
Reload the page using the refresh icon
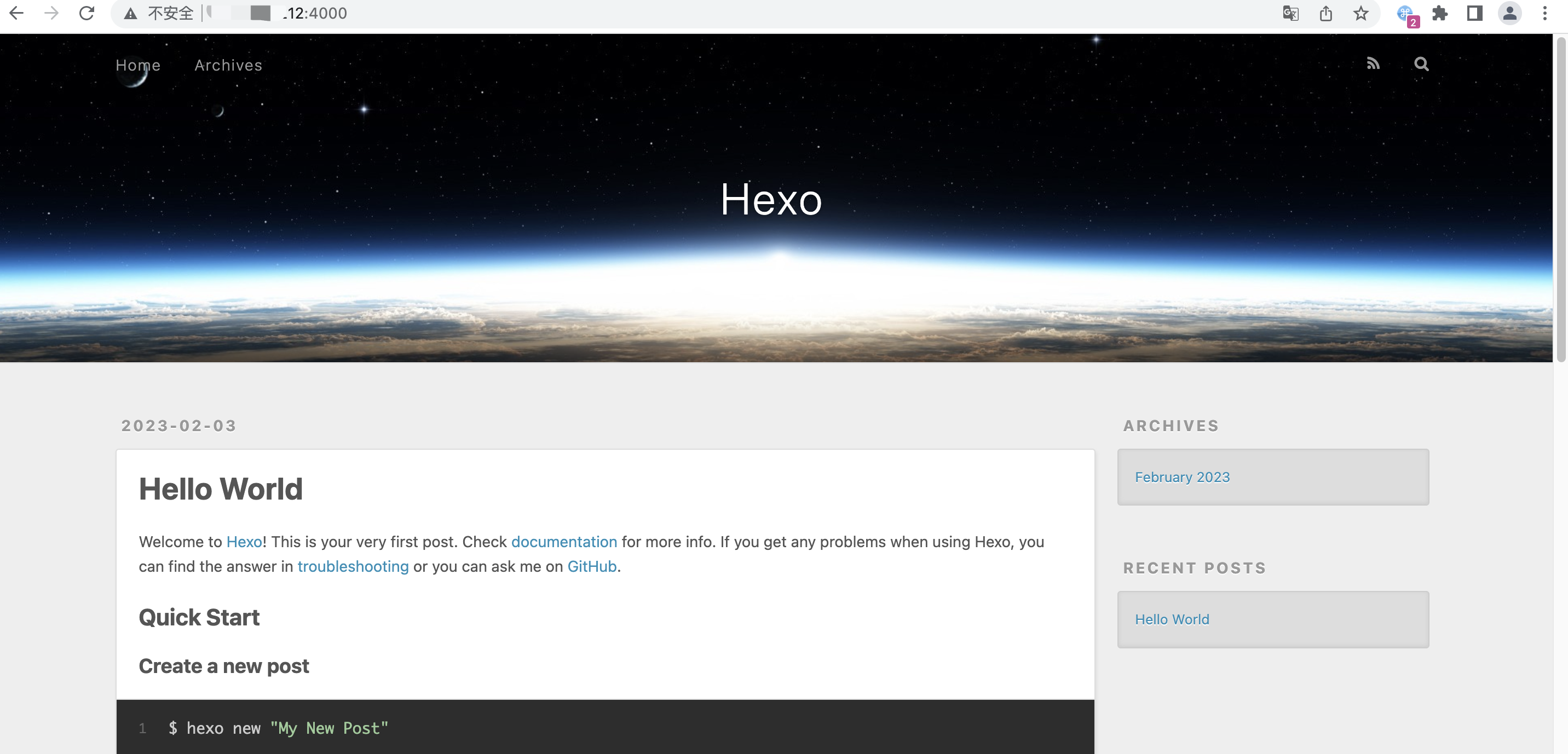[x=87, y=13]
